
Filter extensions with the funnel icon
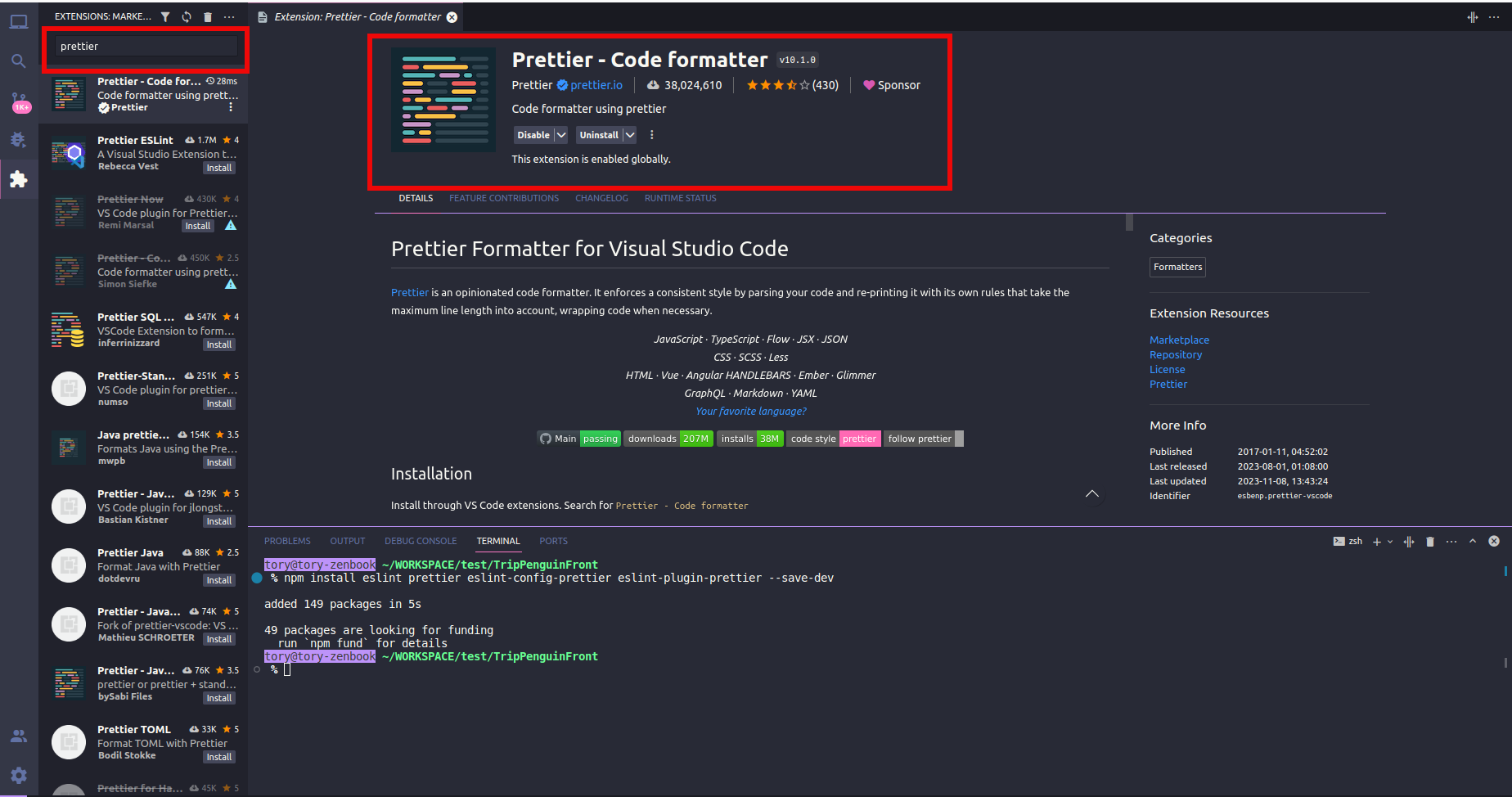click(x=165, y=16)
